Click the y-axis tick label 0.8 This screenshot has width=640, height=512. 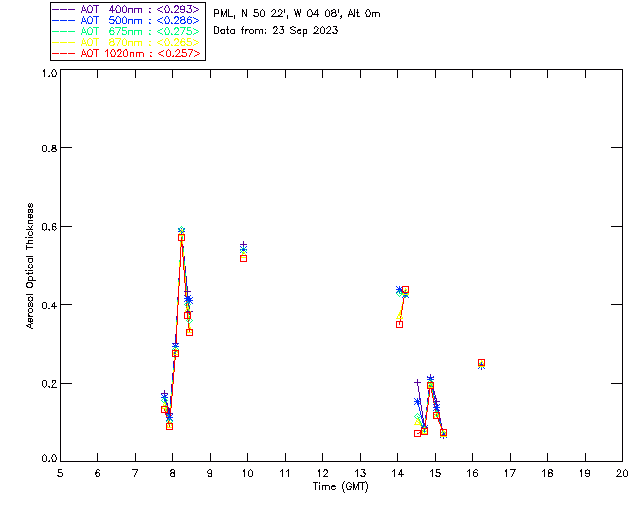(x=49, y=149)
